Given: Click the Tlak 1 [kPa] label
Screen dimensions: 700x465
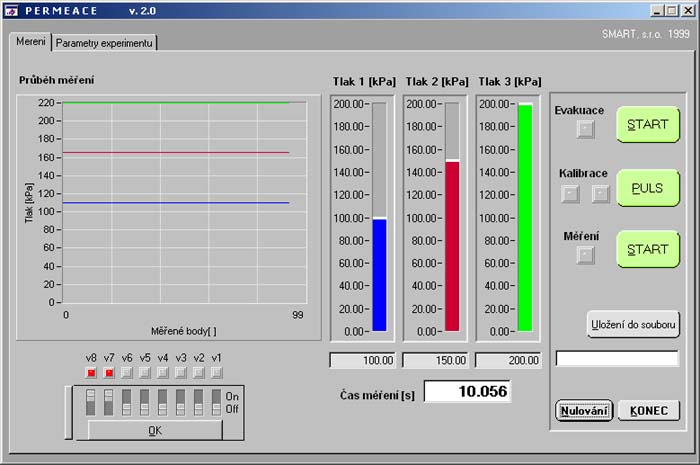Looking at the screenshot, I should 364,82.
